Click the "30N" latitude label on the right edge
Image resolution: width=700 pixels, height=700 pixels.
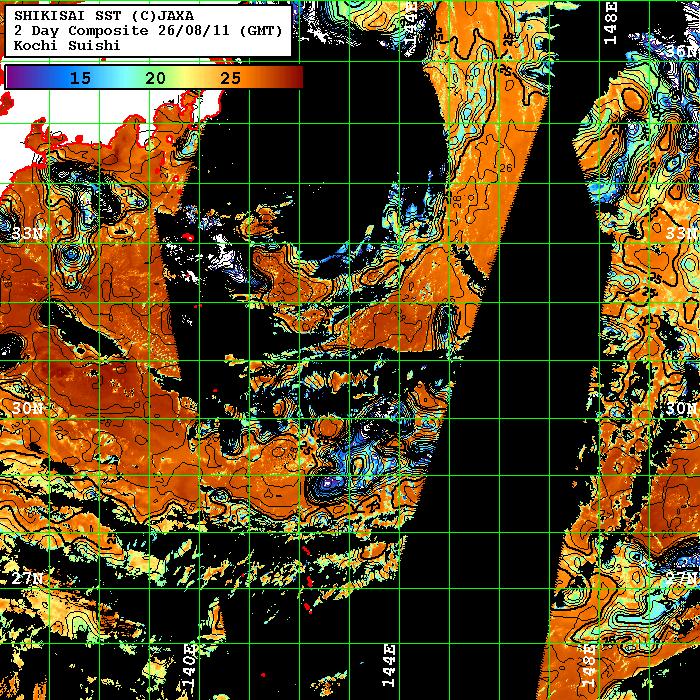point(682,408)
